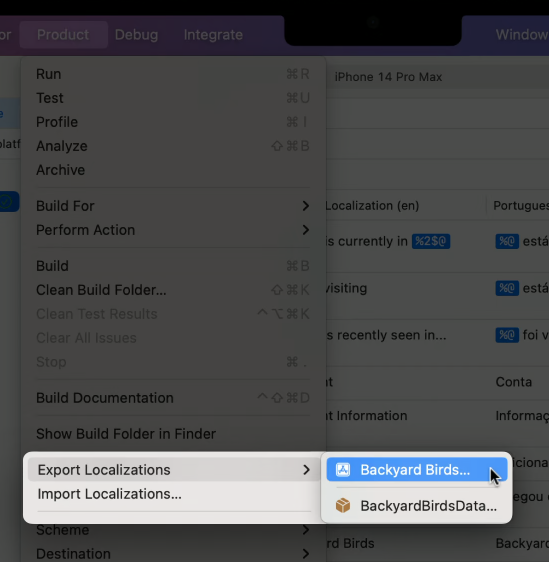Viewport: 549px width, 562px height.
Task: Choose Build menu item
Action: coord(173,266)
